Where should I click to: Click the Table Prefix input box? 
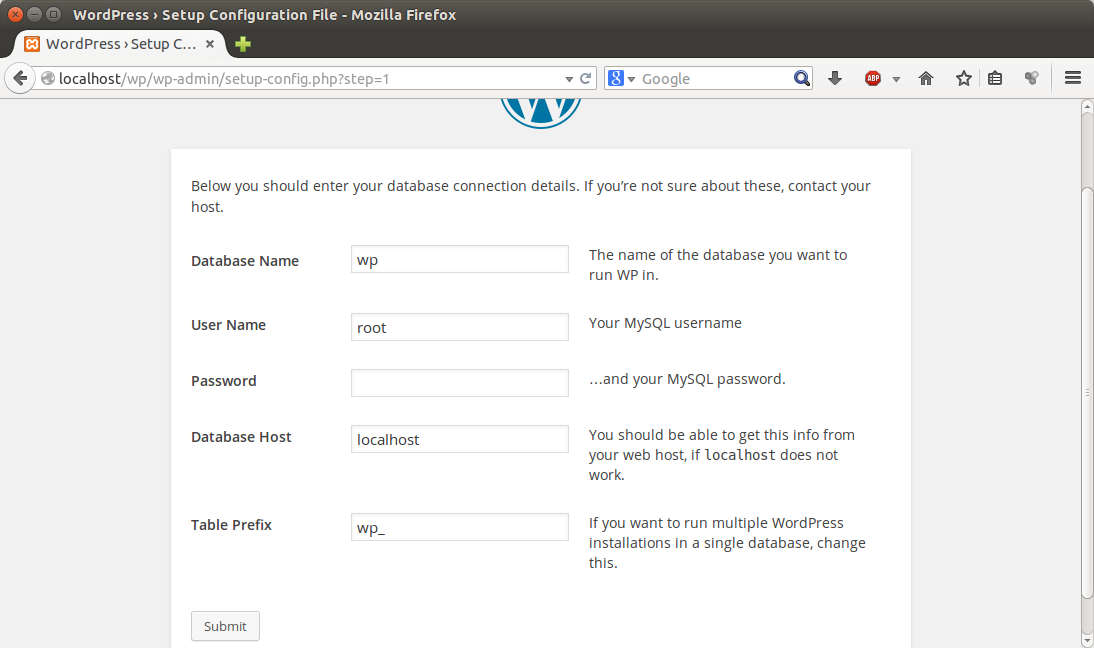pos(460,527)
